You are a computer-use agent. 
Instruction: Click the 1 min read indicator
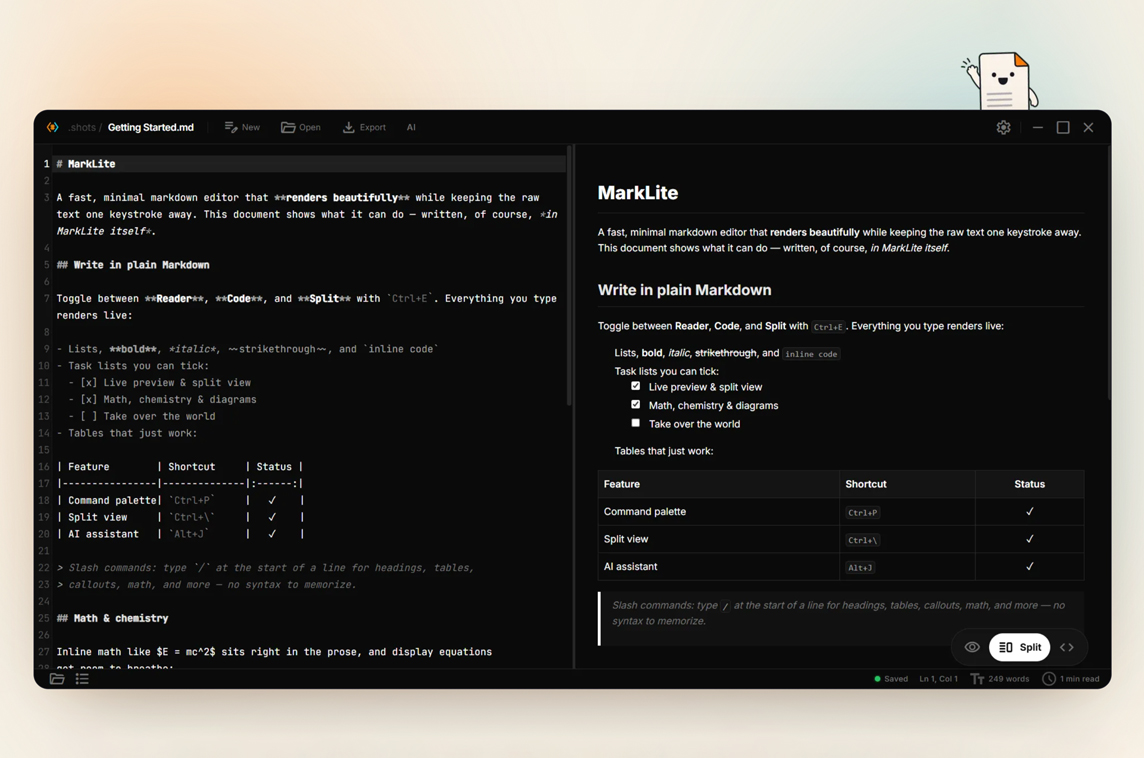point(1070,678)
